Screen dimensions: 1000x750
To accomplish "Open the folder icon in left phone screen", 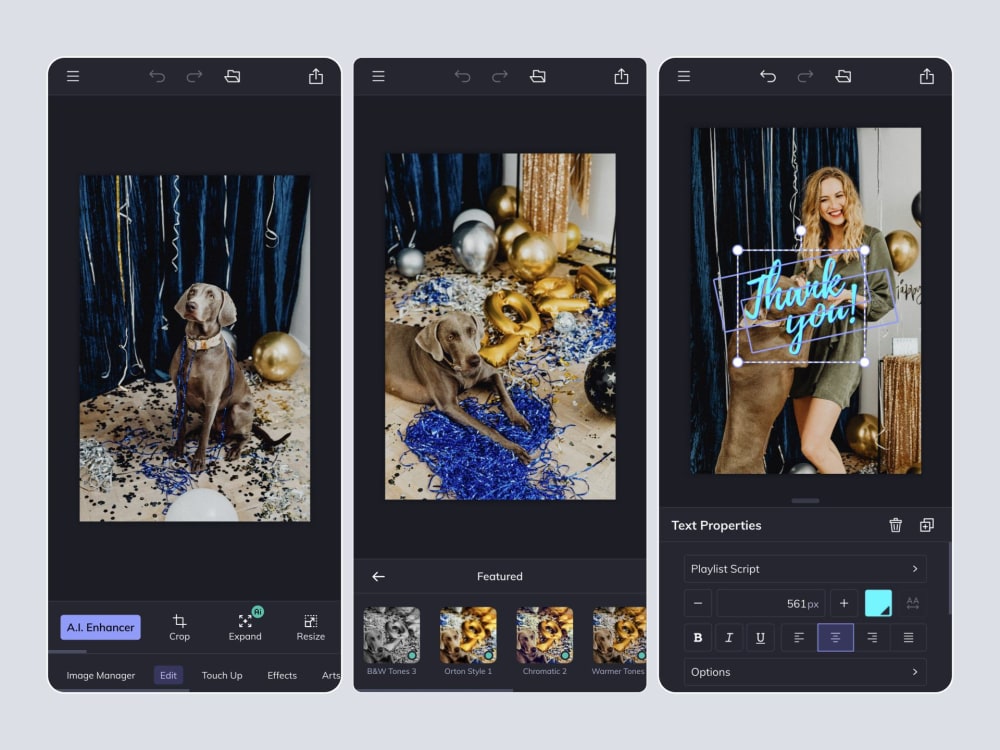I will pyautogui.click(x=232, y=77).
